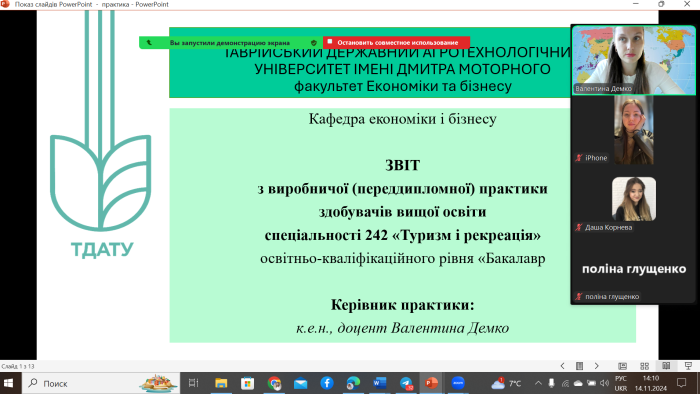Viewport: 700px width, 394px height.
Task: Open the clock and calendar showing 14:10
Action: point(650,383)
